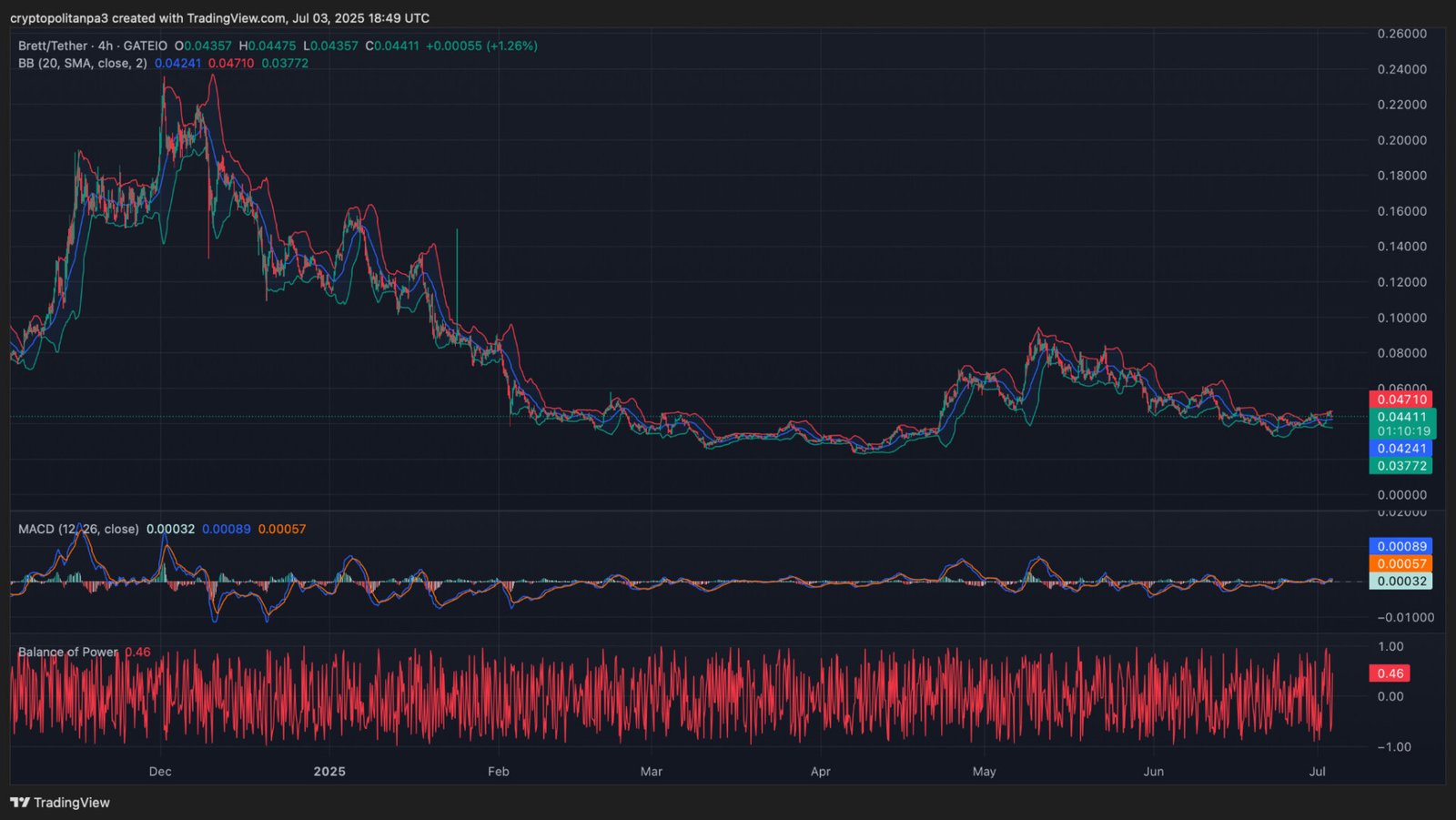Click the May label on the time axis

(x=984, y=772)
